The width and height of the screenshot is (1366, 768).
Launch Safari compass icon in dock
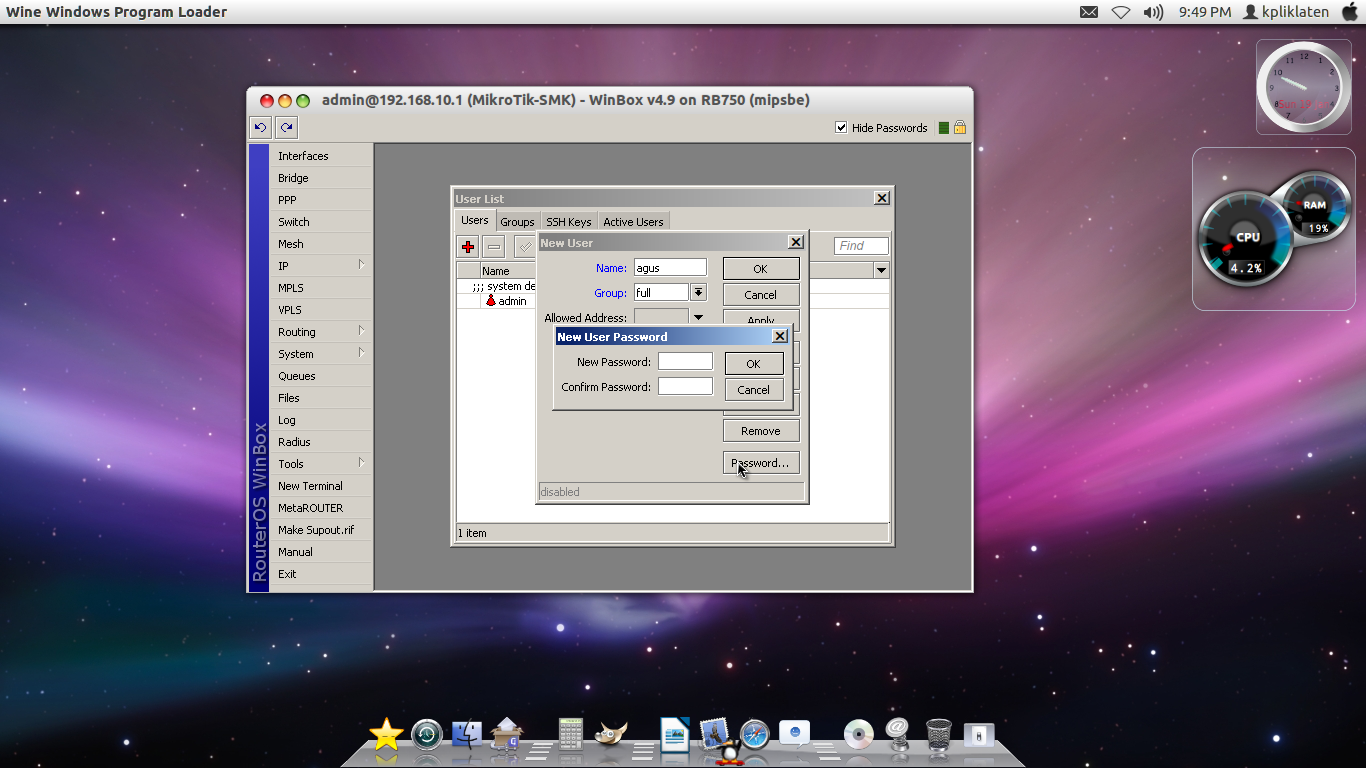(755, 735)
